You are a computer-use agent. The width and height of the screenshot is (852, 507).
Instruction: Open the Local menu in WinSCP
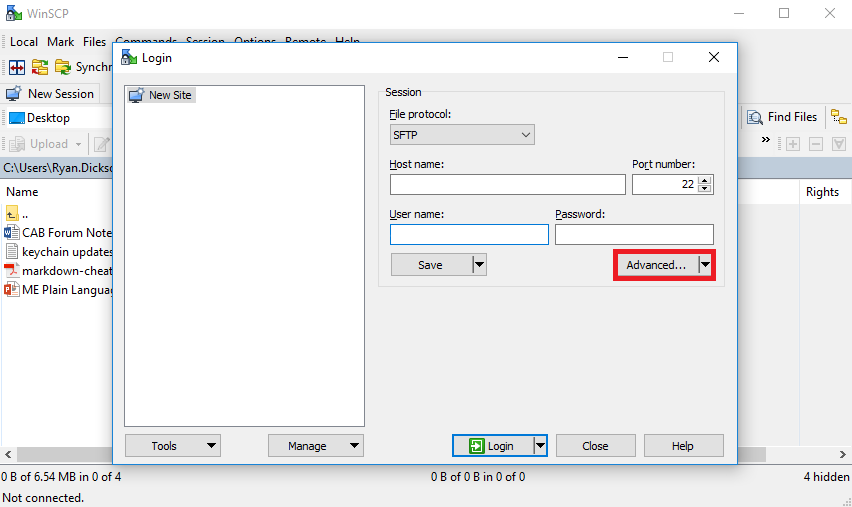click(24, 42)
